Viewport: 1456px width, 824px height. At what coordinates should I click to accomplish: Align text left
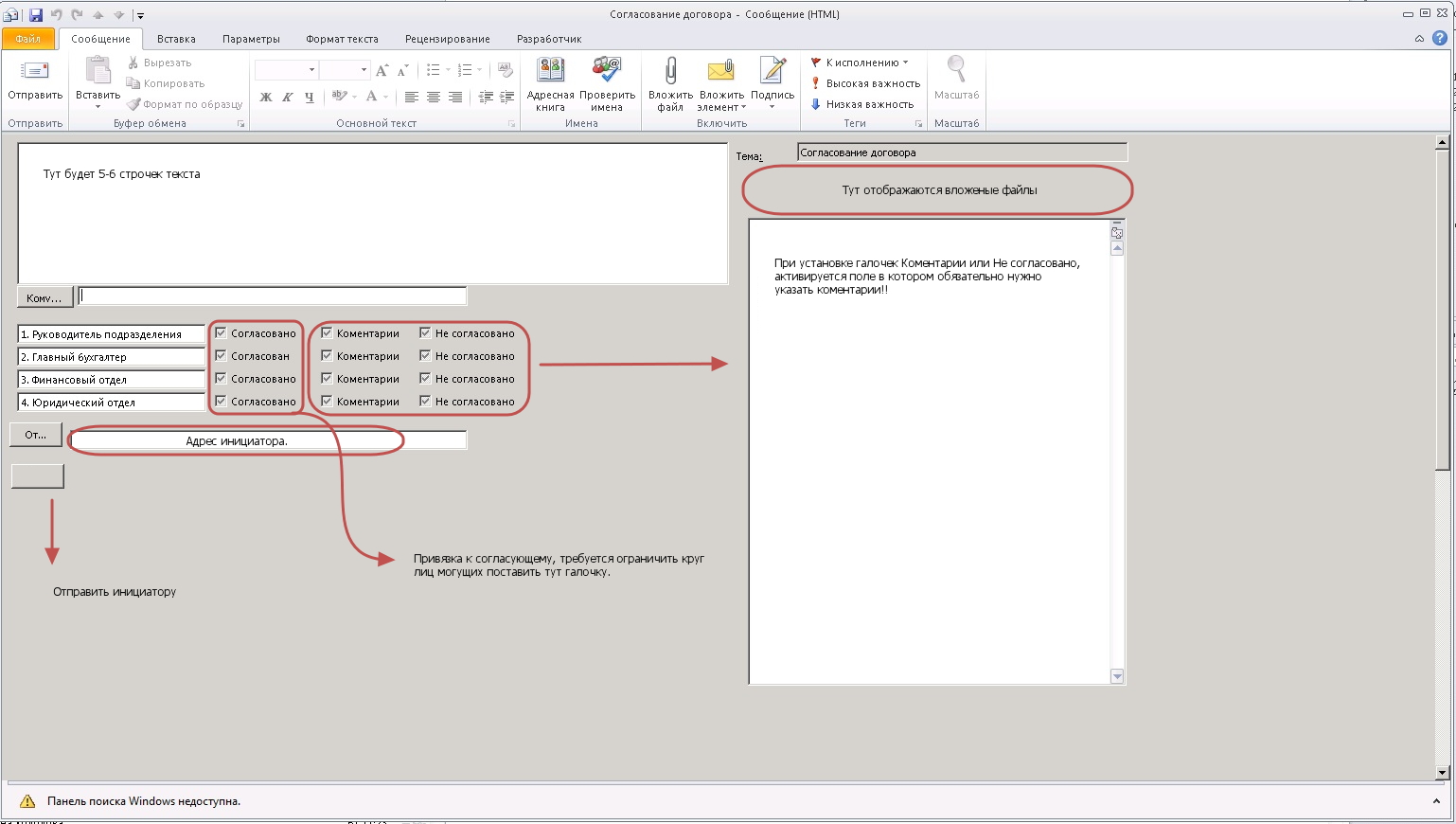click(x=411, y=97)
